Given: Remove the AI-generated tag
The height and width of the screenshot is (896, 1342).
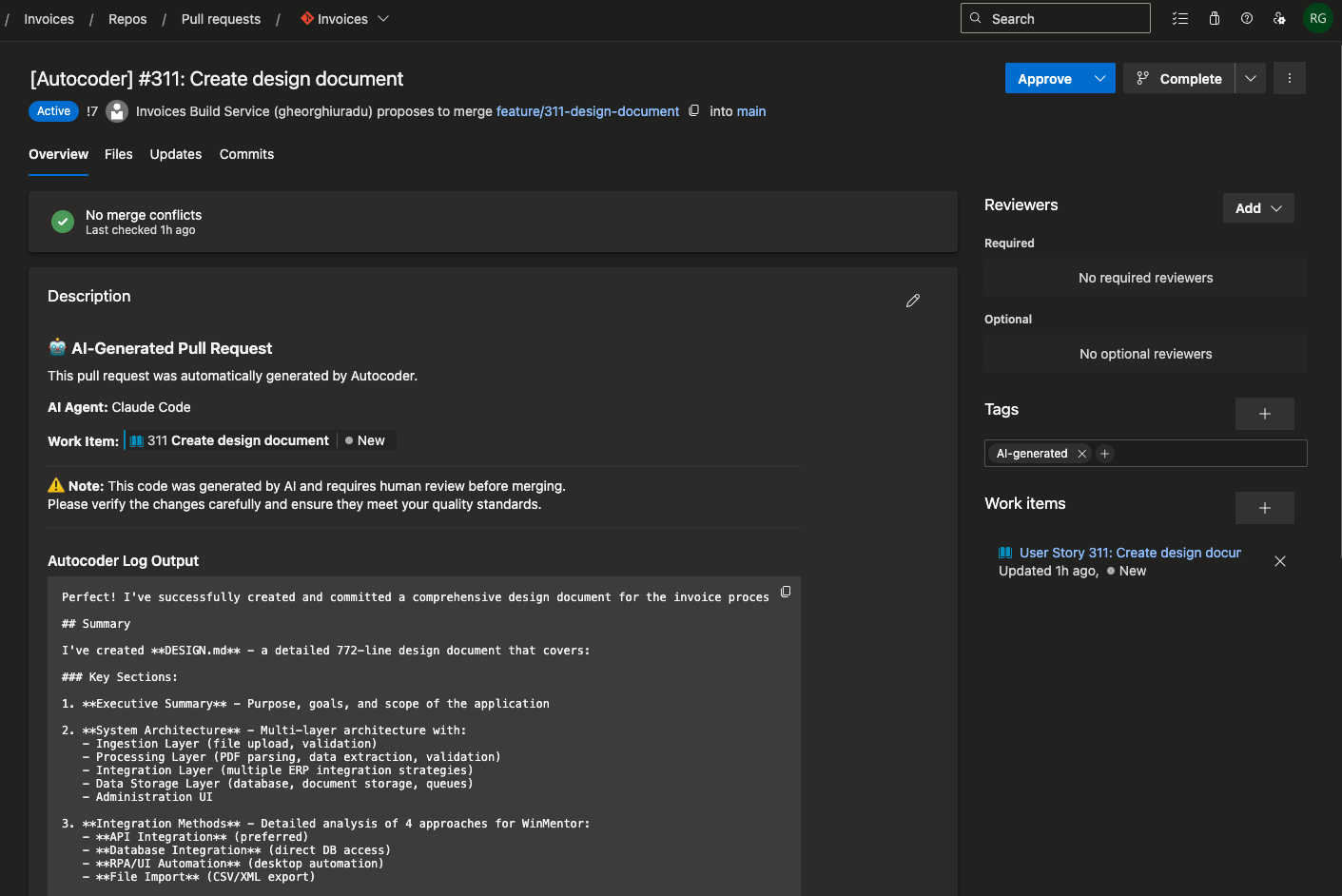Looking at the screenshot, I should tap(1081, 454).
